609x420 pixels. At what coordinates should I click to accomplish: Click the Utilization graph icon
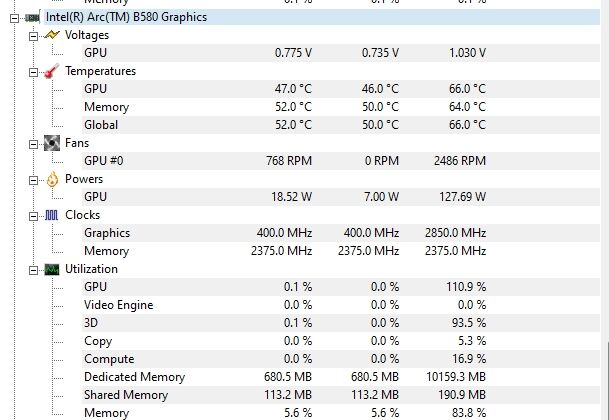(x=52, y=269)
